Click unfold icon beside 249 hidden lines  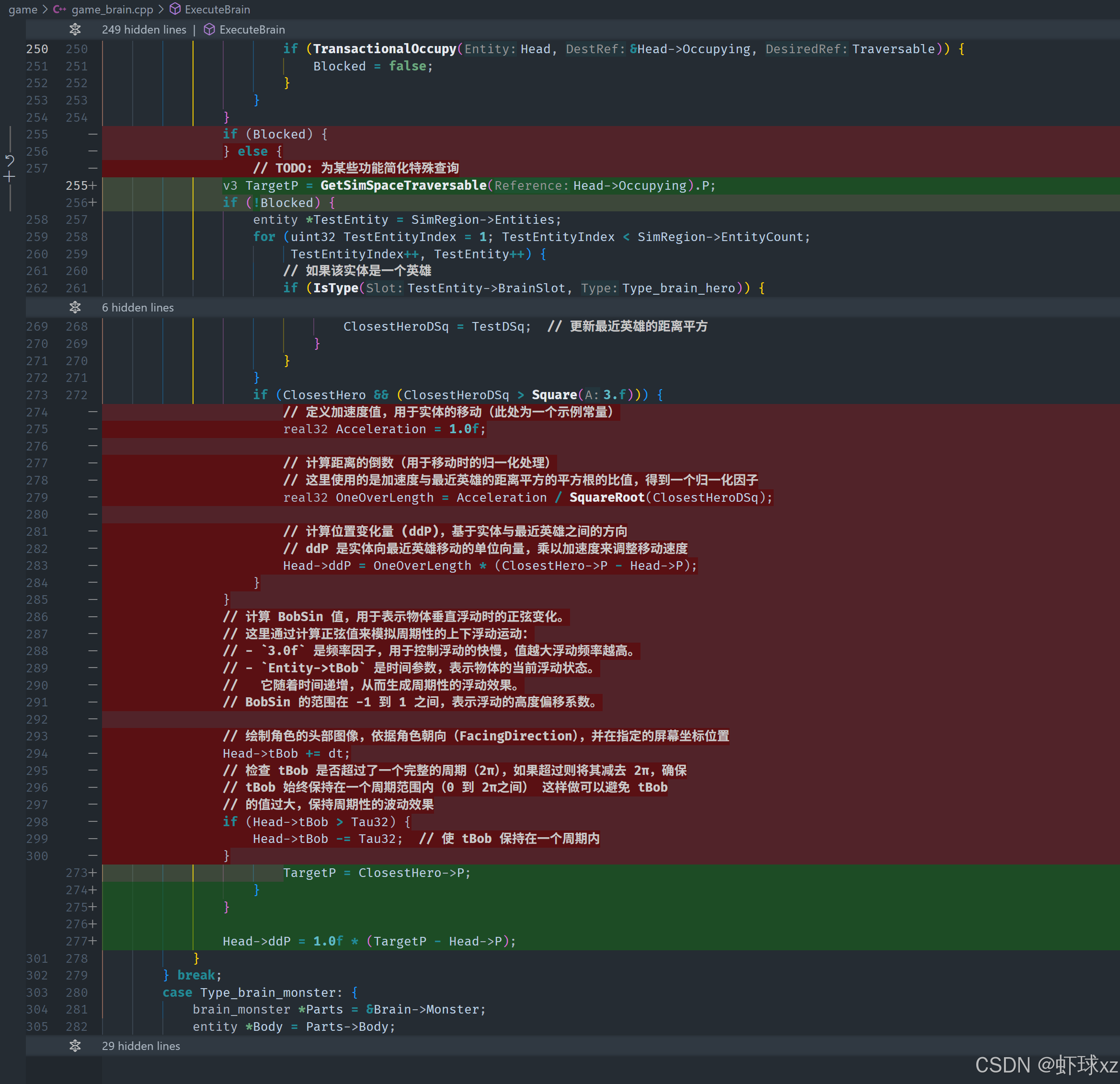pyautogui.click(x=75, y=30)
